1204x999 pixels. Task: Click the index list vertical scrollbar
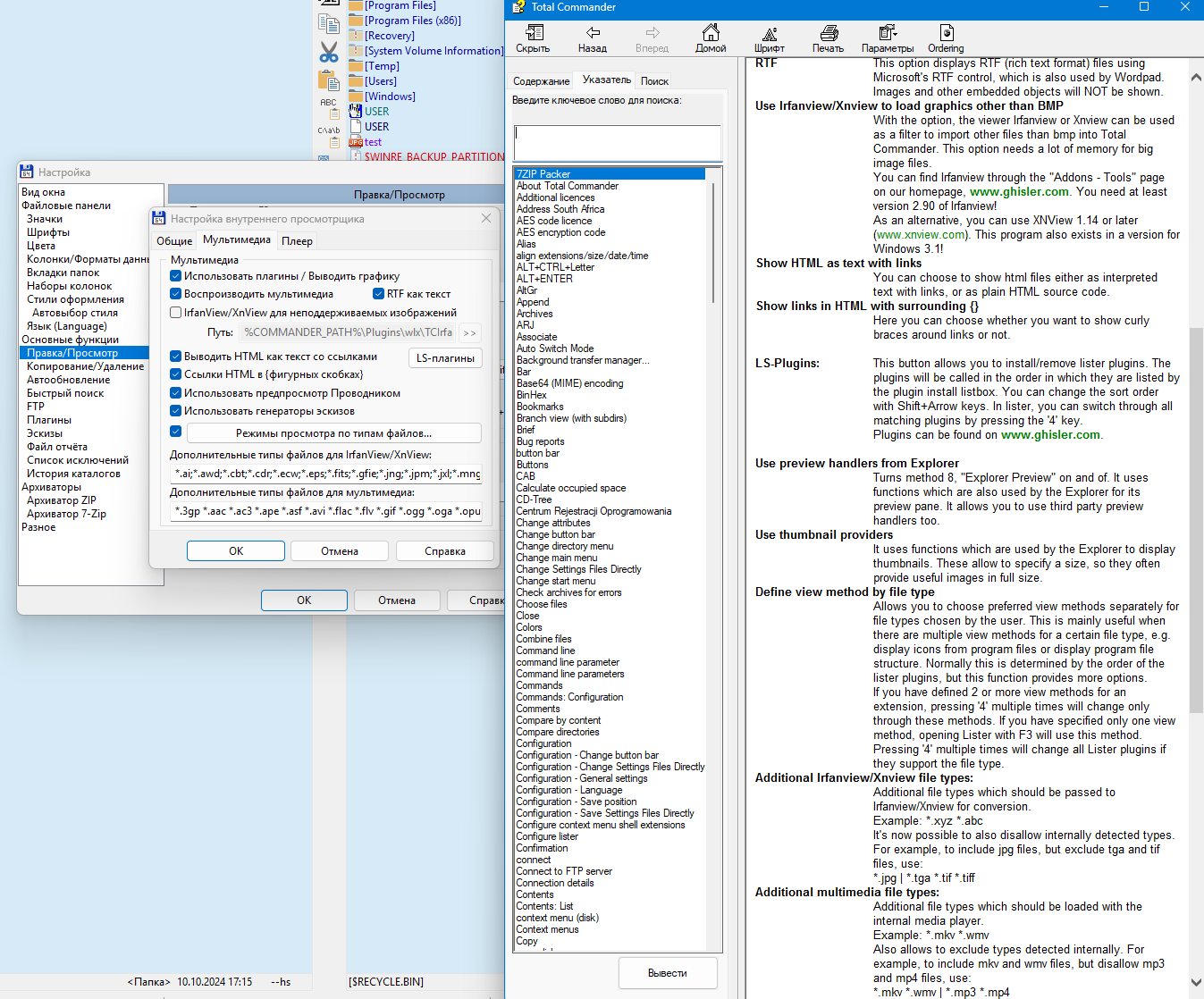[713, 244]
